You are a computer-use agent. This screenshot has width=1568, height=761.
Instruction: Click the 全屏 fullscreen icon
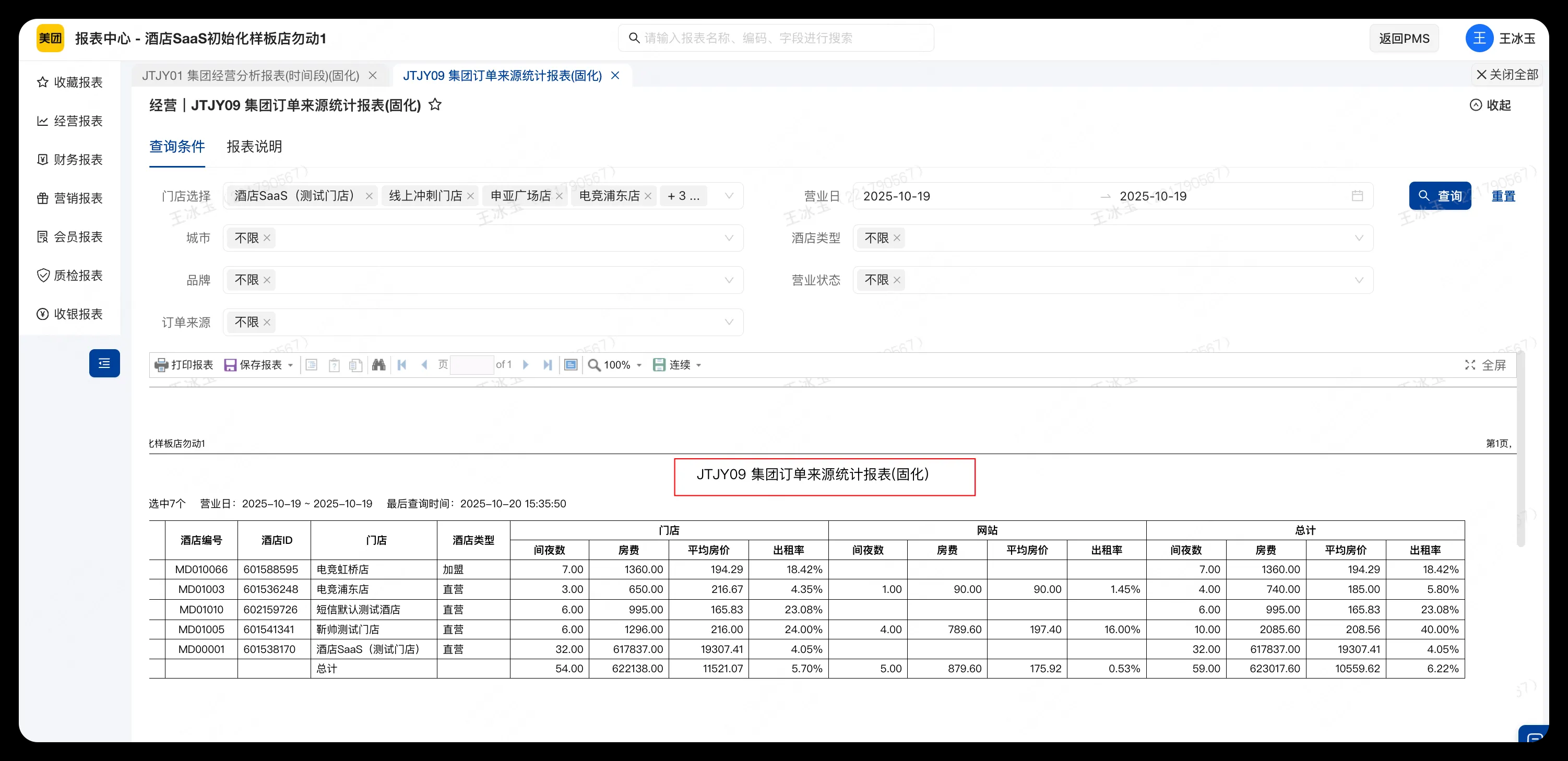pyautogui.click(x=1470, y=364)
